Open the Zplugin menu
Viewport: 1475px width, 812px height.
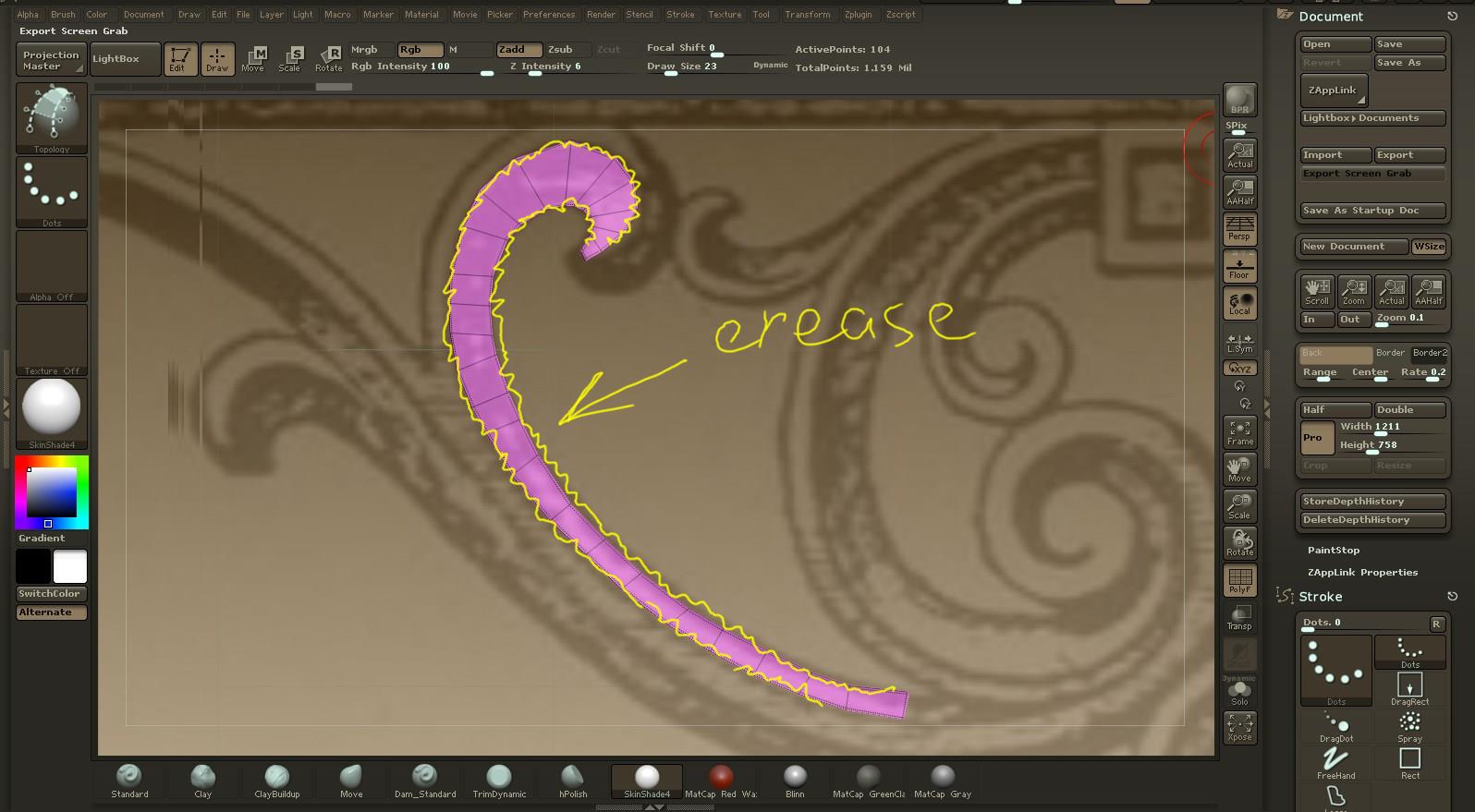coord(858,15)
